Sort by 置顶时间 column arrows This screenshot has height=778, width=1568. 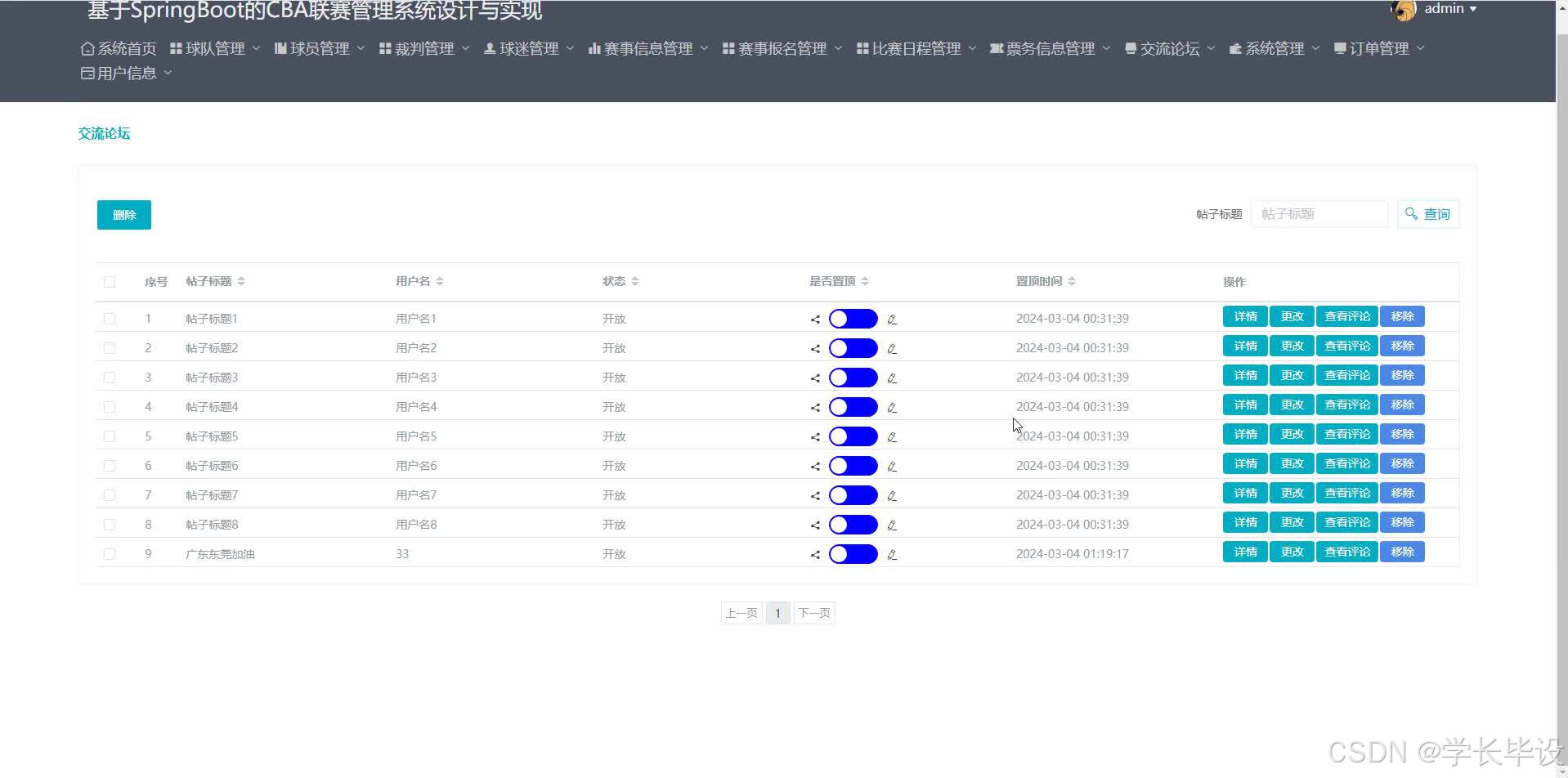pos(1072,281)
